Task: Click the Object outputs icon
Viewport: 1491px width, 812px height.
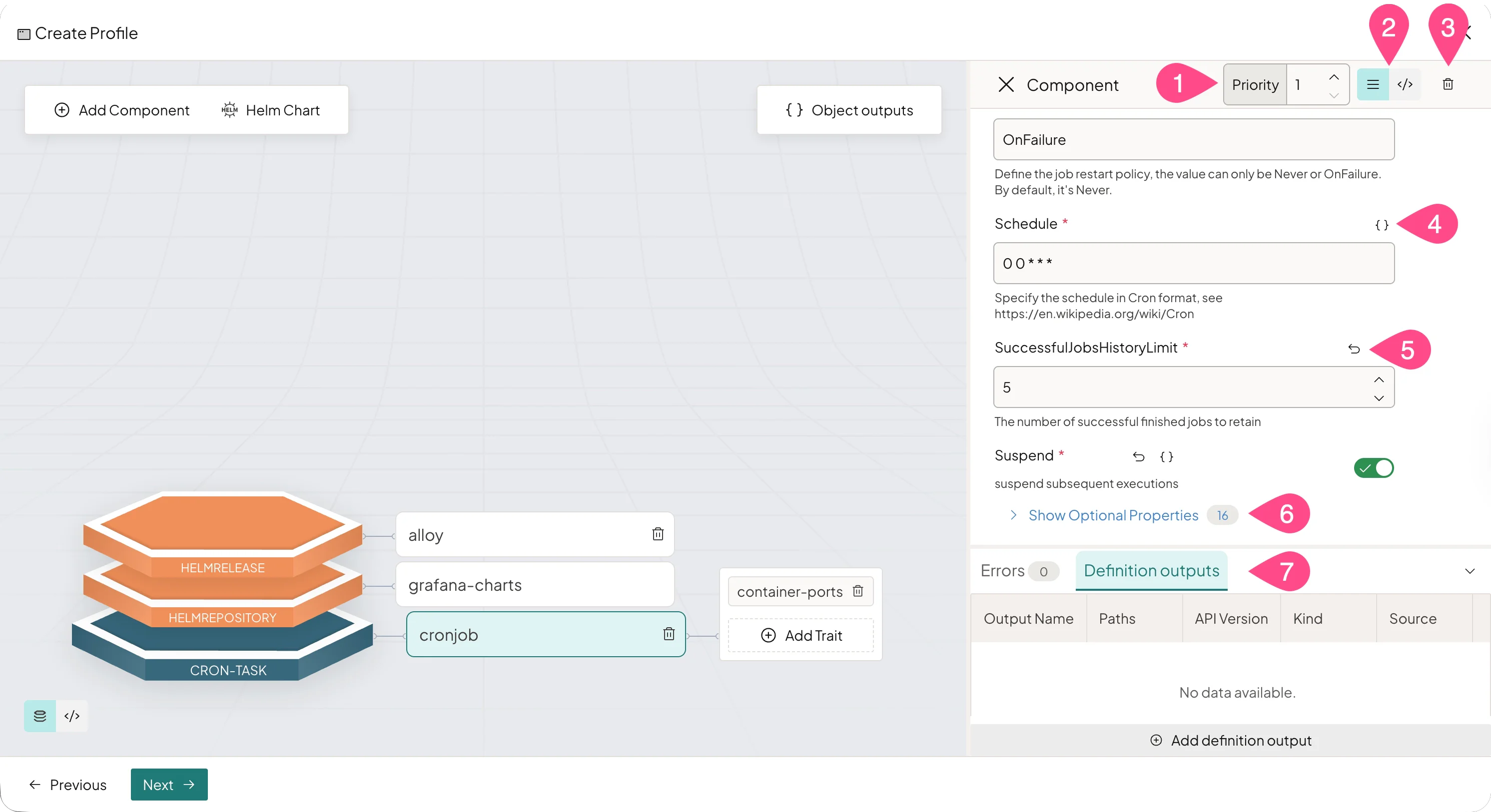Action: coord(794,110)
